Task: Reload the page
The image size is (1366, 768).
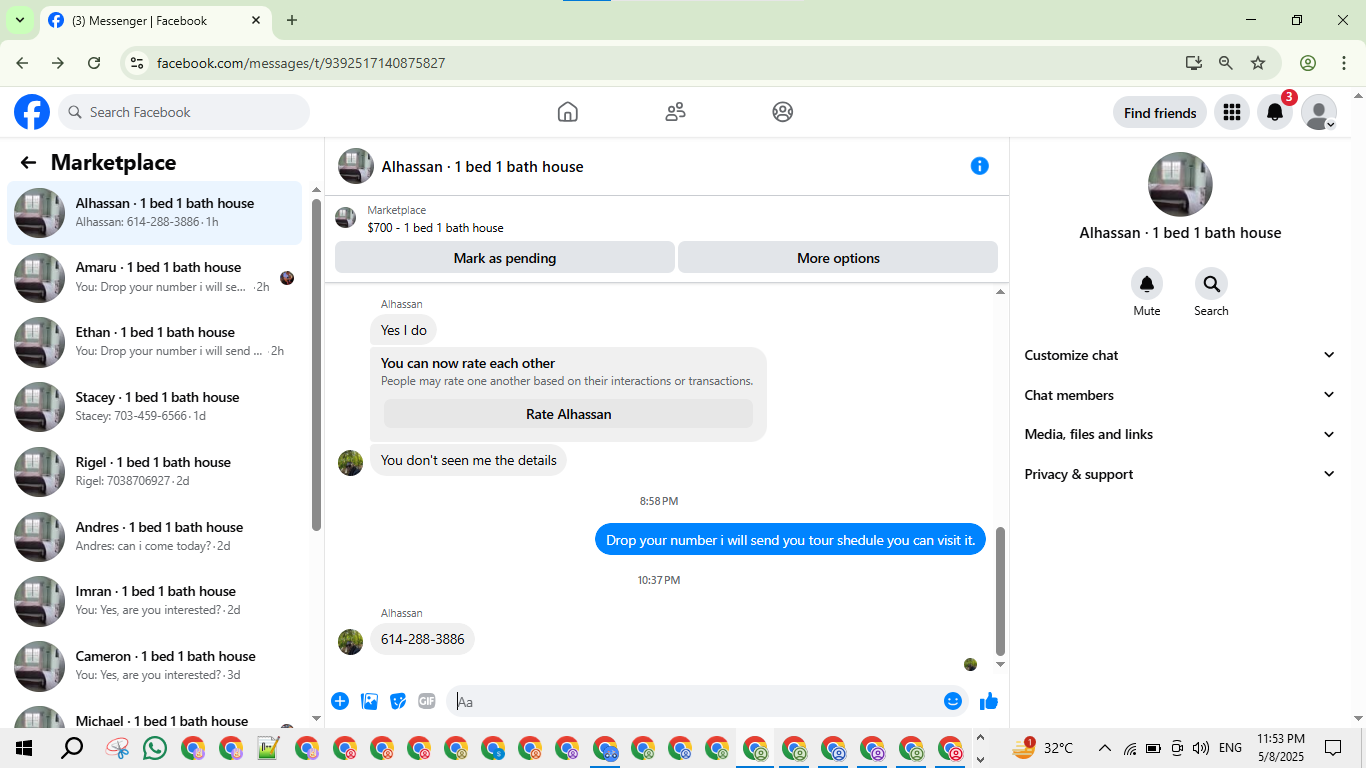Action: pos(94,63)
